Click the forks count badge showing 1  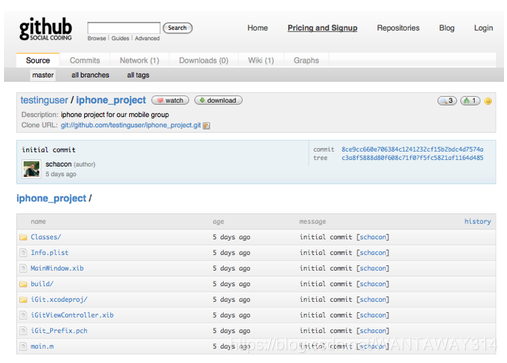coord(470,101)
